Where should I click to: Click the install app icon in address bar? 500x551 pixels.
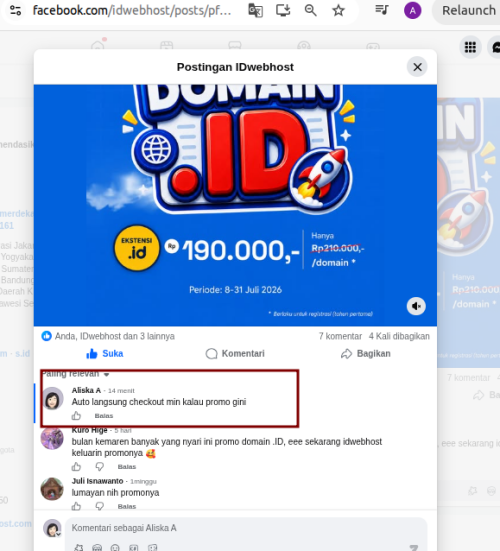(x=283, y=11)
